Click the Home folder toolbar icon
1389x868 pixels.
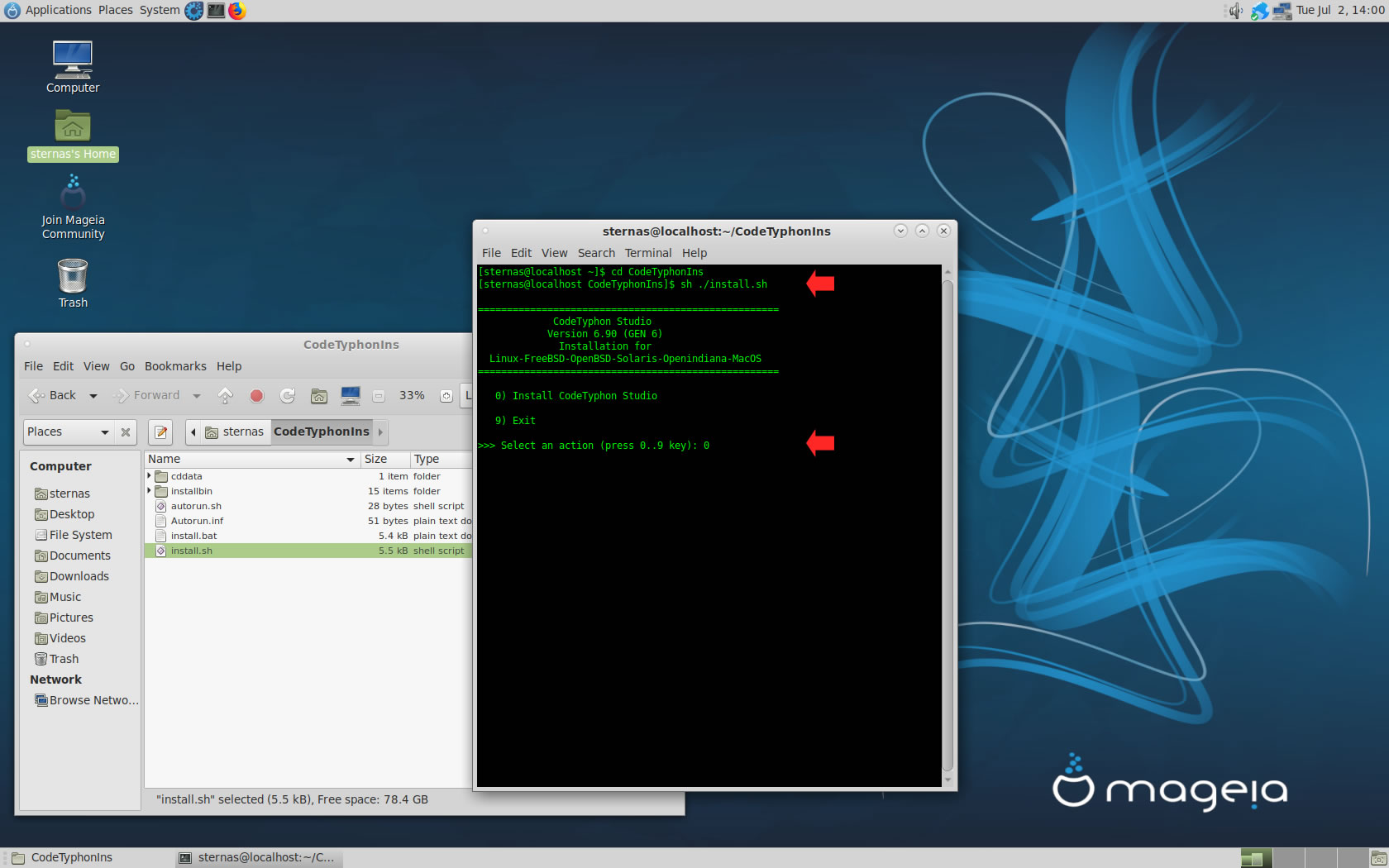point(319,396)
